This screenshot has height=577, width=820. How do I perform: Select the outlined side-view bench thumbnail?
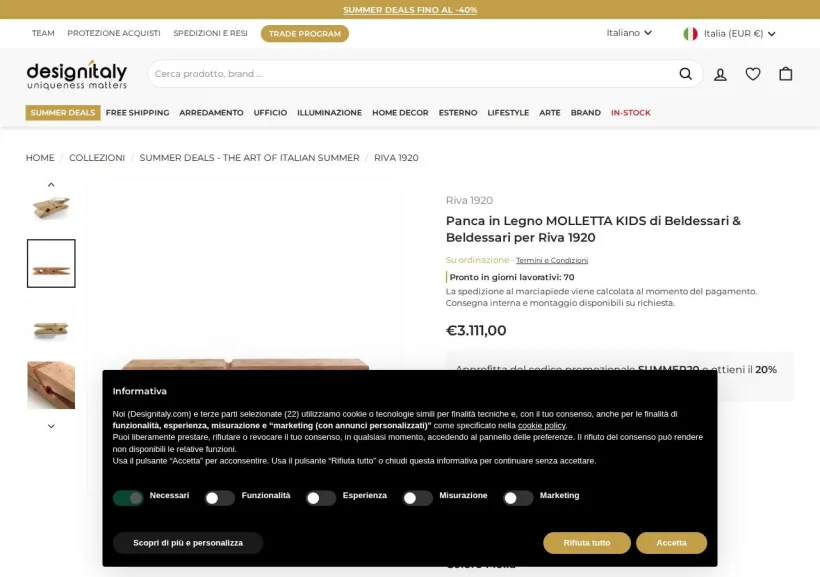point(51,263)
